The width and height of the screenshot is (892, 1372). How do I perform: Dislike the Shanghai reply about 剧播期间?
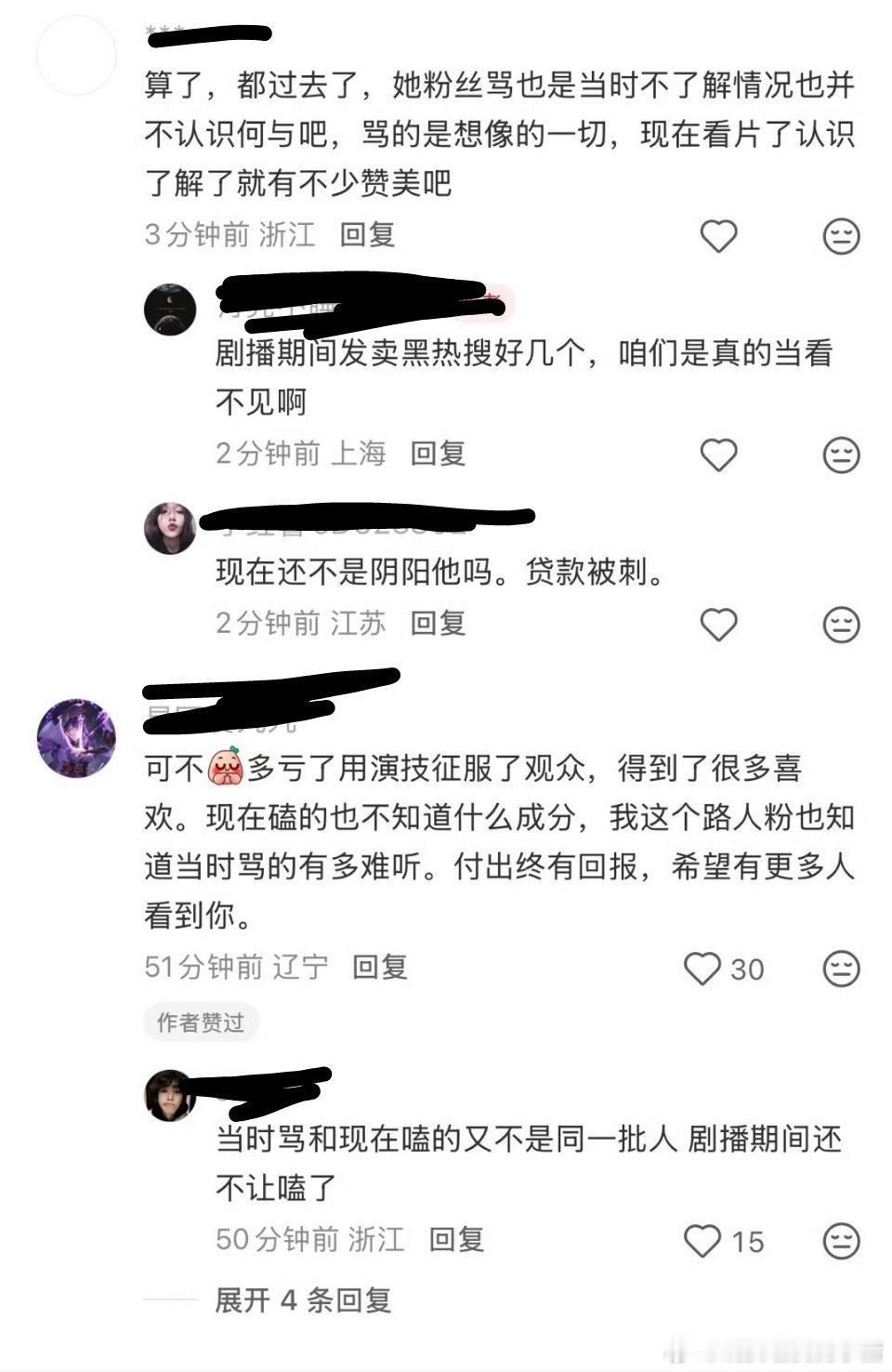point(841,455)
